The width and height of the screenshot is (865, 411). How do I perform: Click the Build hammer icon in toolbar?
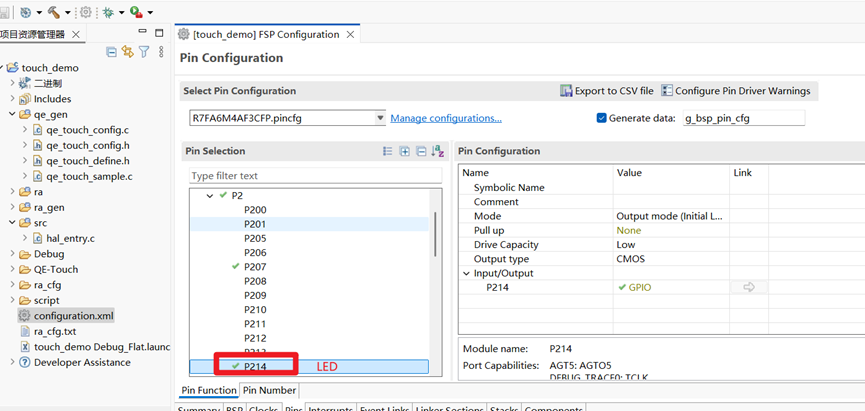[54, 12]
